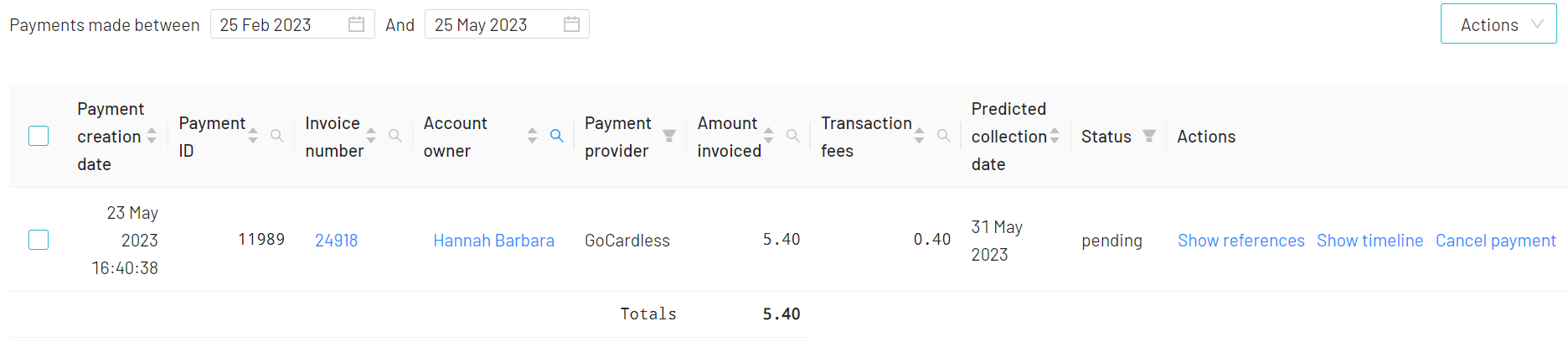Sort by Predicted collection date arrows
The image size is (1568, 342).
click(1055, 136)
